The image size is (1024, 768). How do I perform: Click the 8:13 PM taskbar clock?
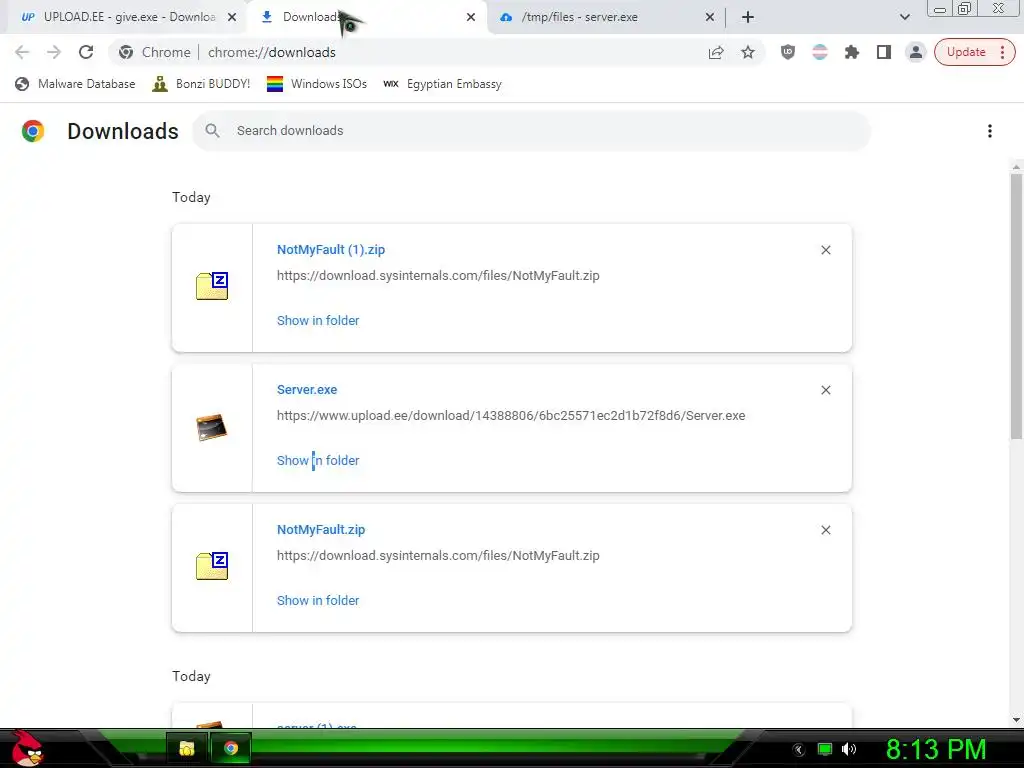(x=936, y=749)
